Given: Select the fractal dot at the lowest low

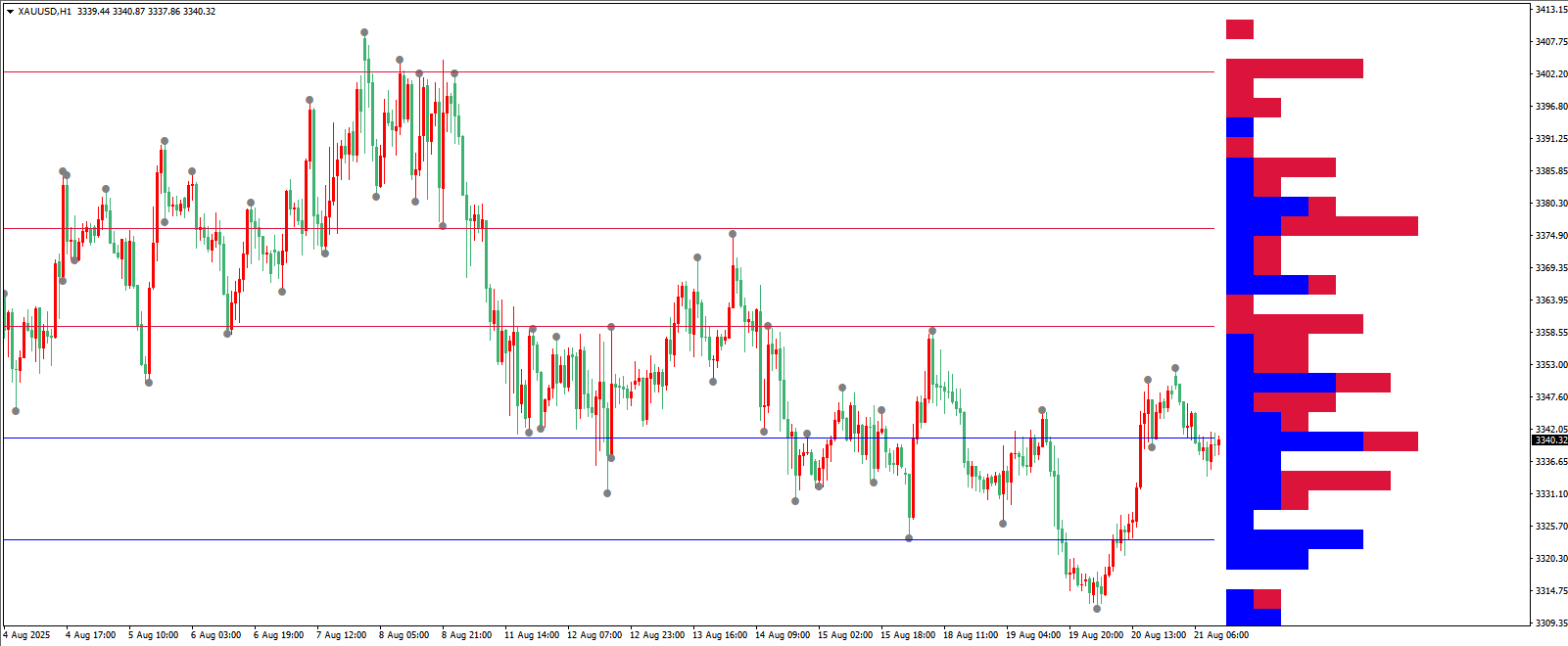Looking at the screenshot, I should pos(1097,609).
